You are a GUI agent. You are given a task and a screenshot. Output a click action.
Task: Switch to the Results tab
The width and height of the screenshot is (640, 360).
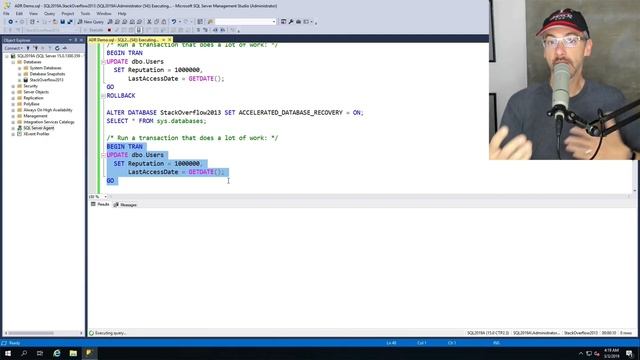point(100,204)
